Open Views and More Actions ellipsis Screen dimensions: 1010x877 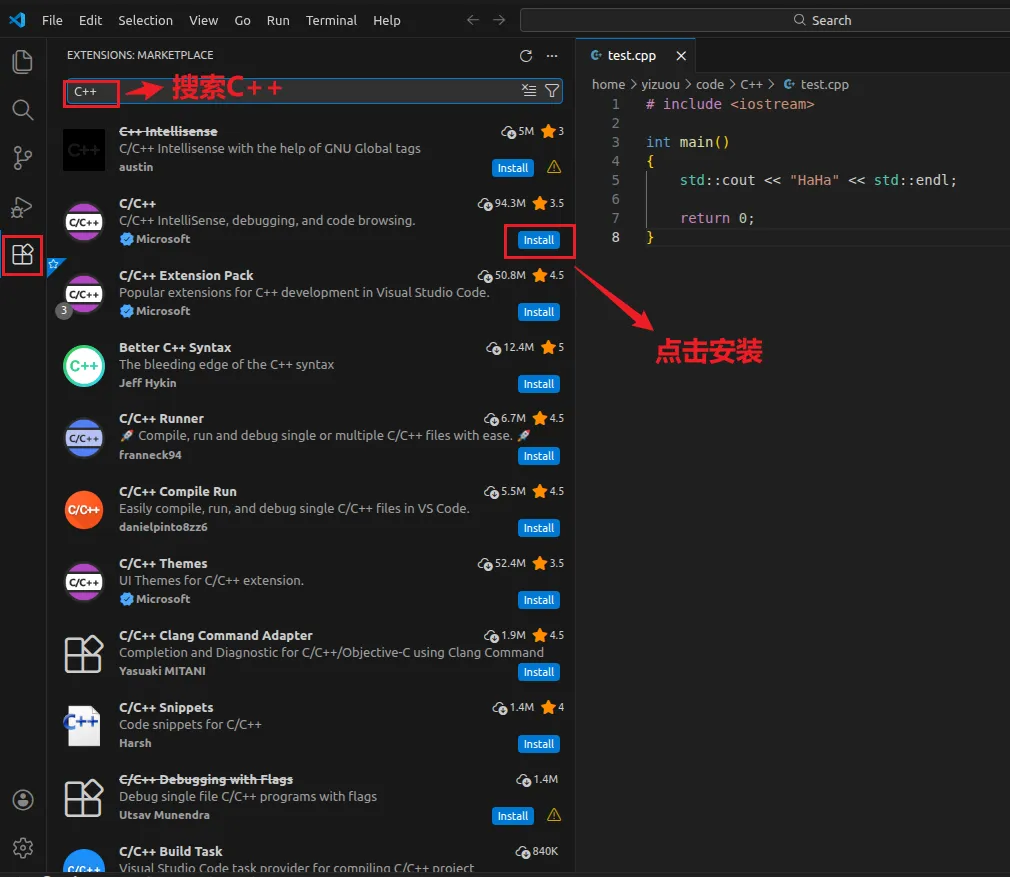click(552, 56)
